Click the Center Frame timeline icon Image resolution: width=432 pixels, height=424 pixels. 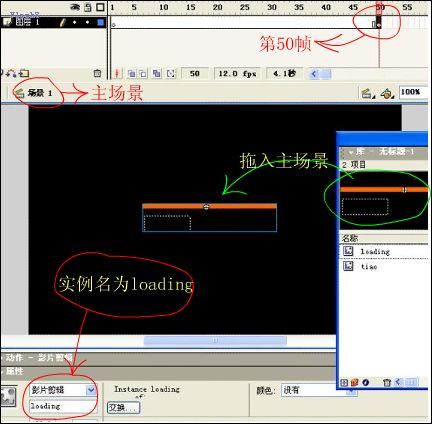coord(117,73)
